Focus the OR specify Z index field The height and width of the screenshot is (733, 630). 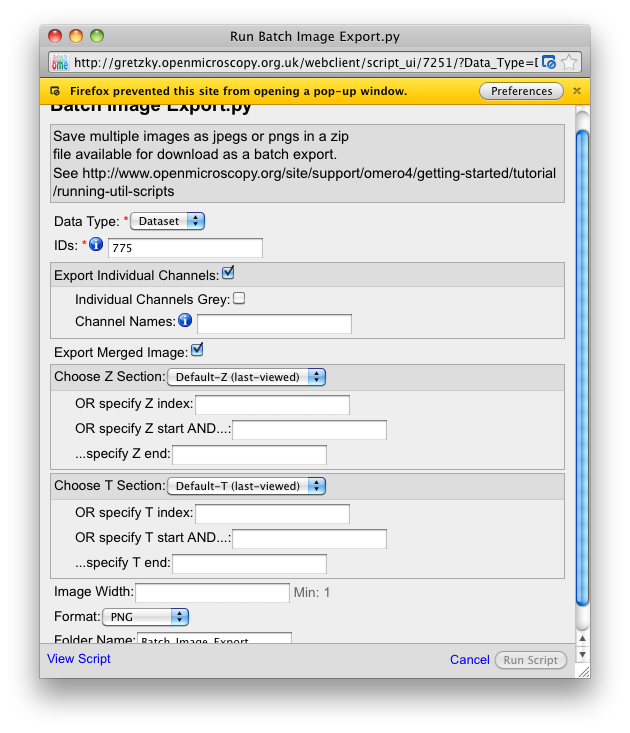[x=272, y=405]
